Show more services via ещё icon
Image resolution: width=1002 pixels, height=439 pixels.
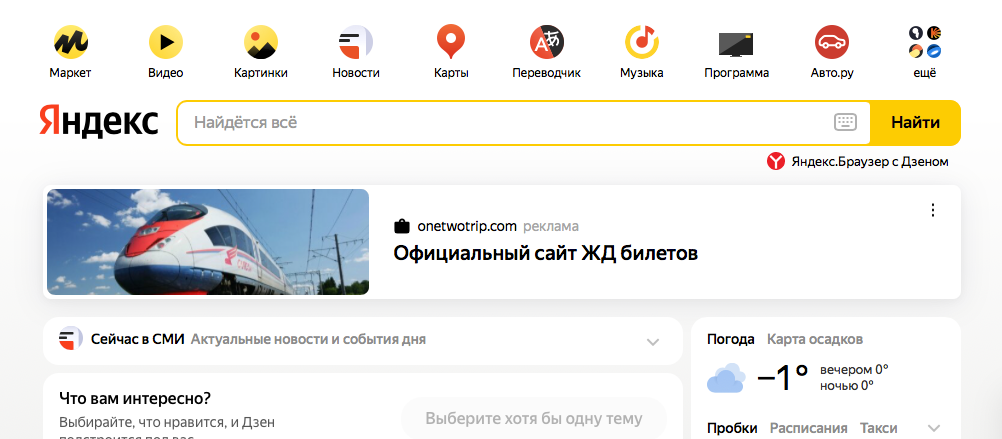[925, 42]
